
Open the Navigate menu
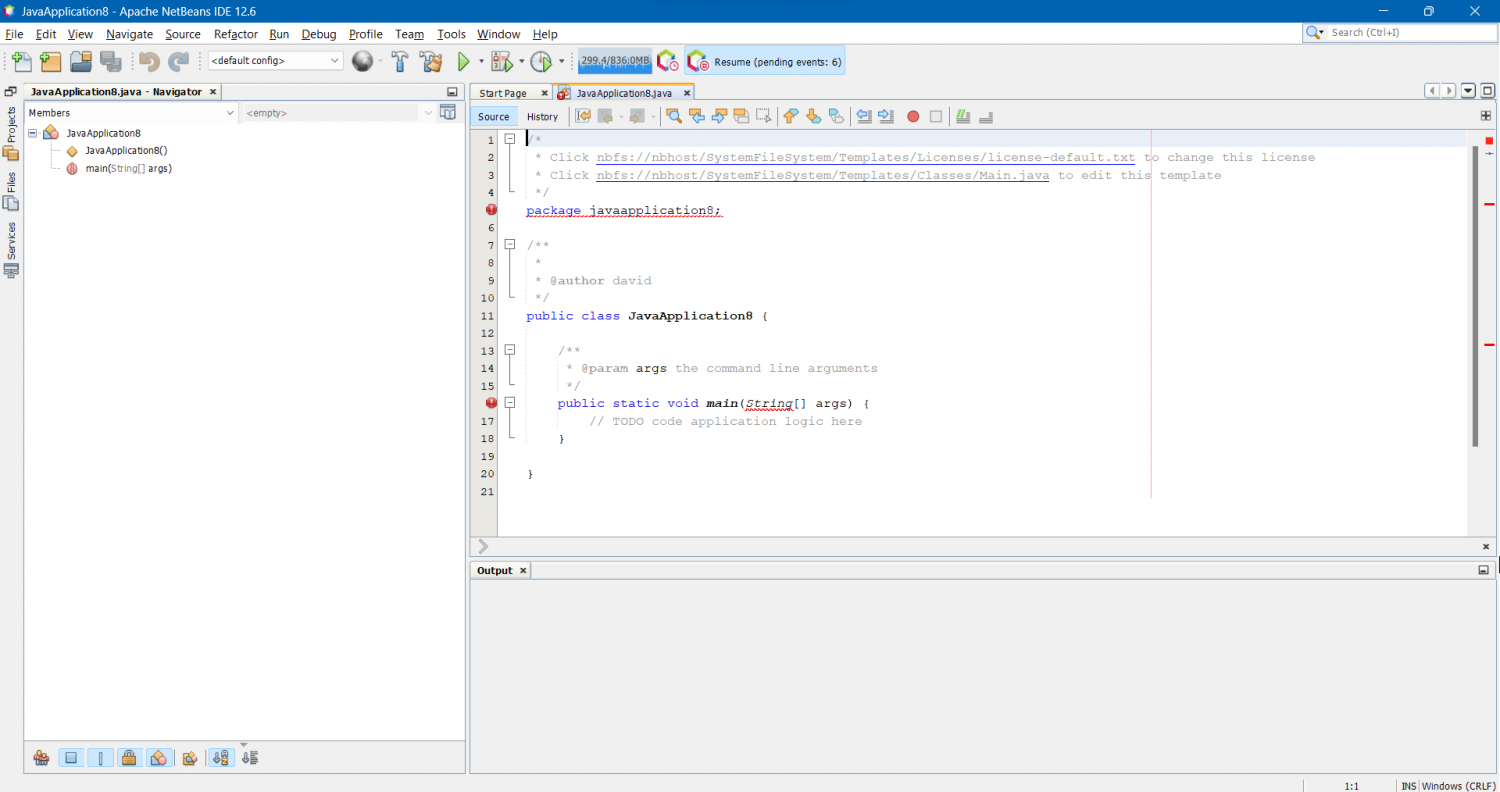(x=129, y=34)
